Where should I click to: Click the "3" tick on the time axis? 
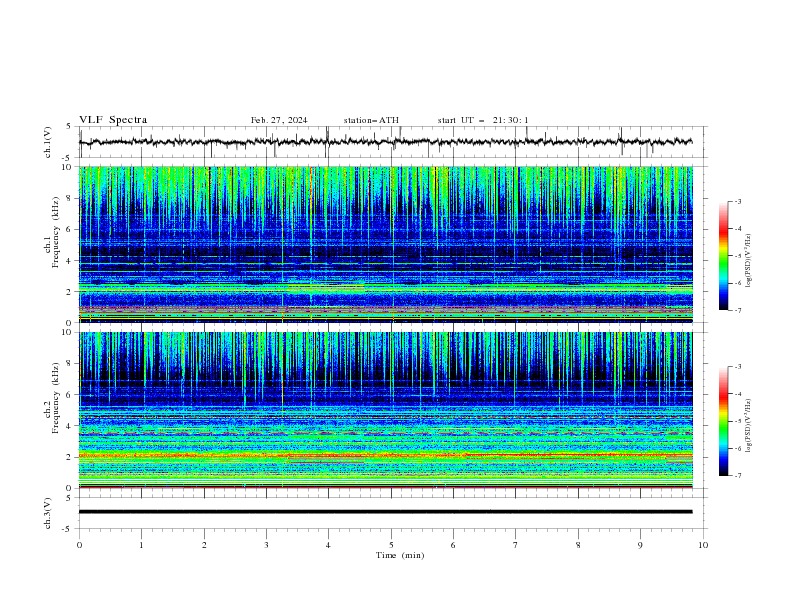266,545
